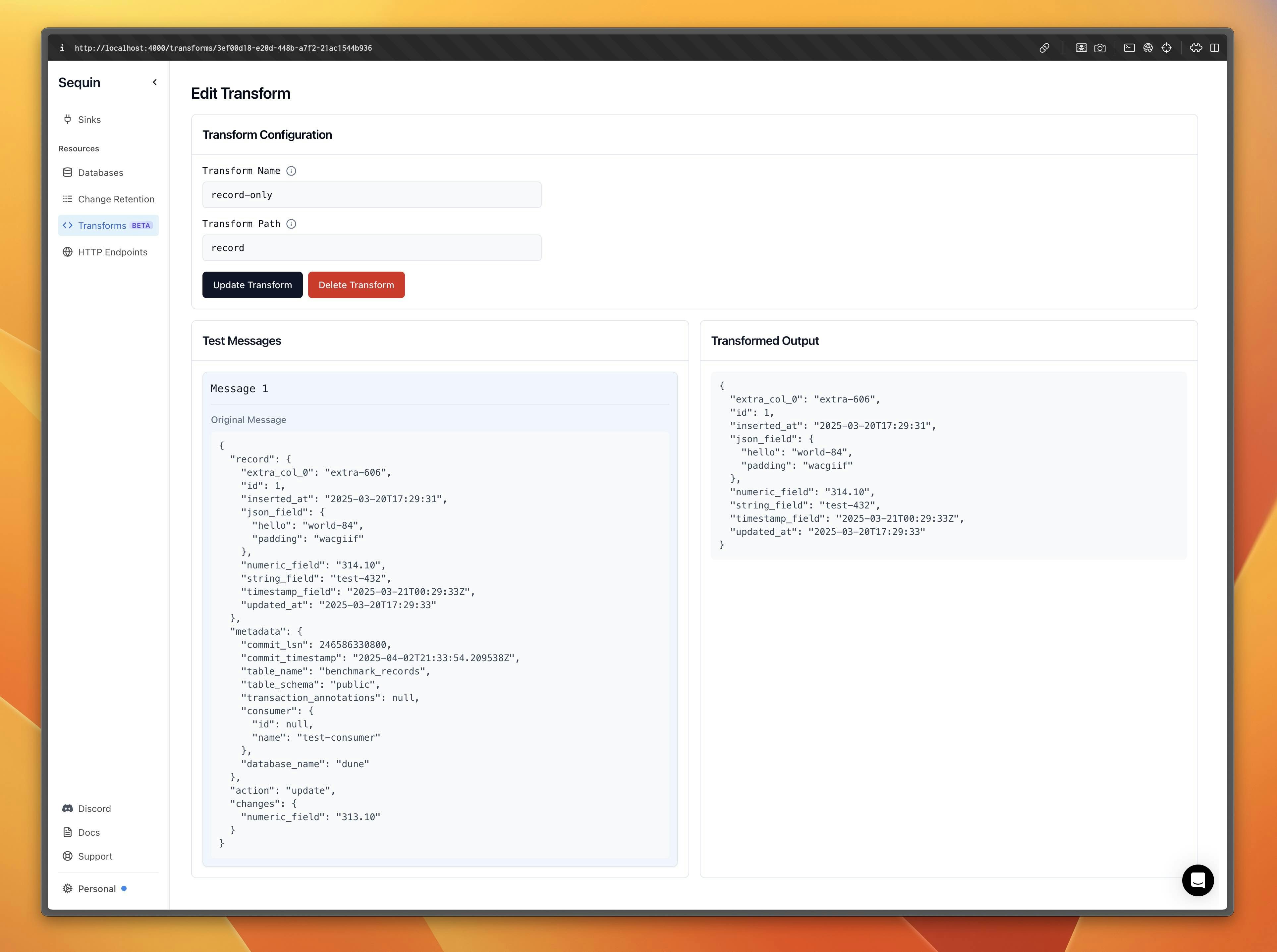
Task: Open the terminal console icon
Action: 1130,48
